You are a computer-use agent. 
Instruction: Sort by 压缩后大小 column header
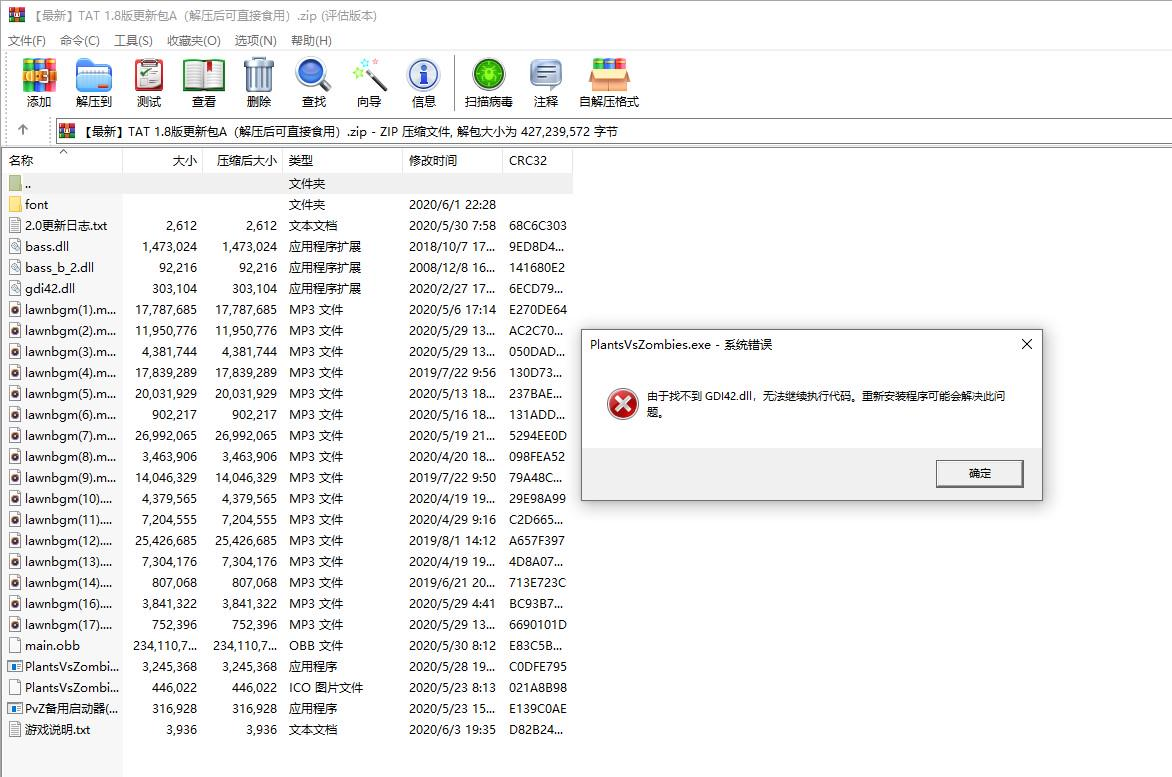[x=243, y=161]
